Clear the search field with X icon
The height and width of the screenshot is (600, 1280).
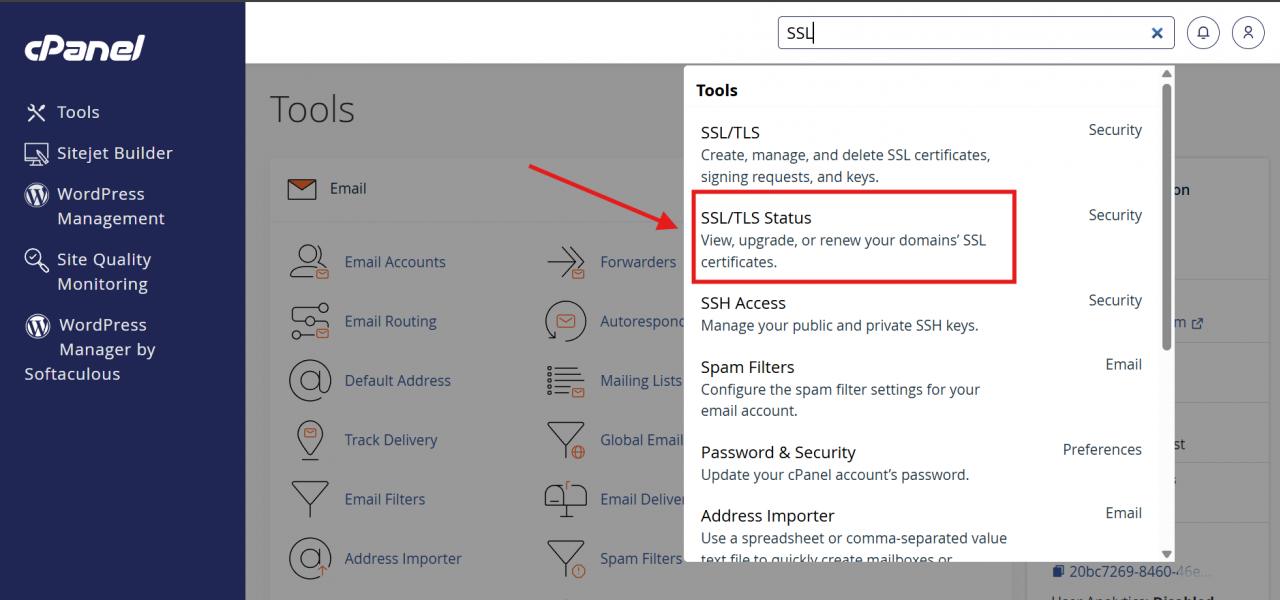tap(1157, 33)
